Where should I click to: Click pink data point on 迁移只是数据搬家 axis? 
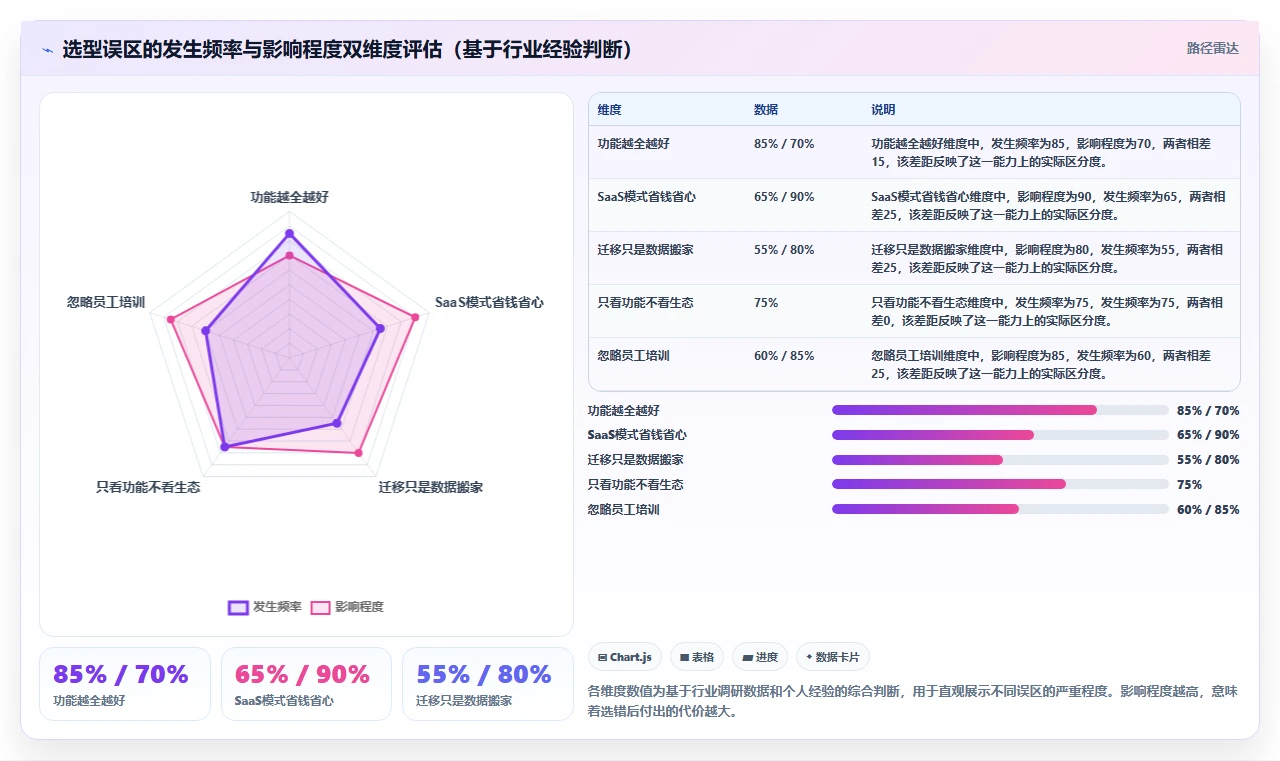pyautogui.click(x=359, y=453)
